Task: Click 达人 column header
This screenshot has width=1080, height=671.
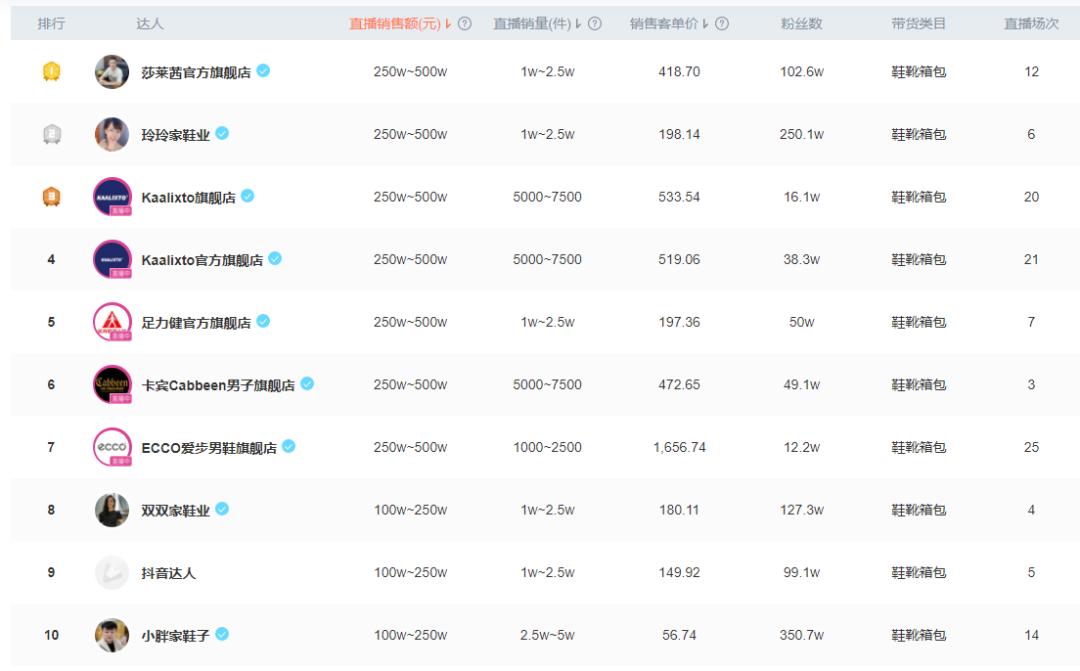Action: click(x=150, y=23)
